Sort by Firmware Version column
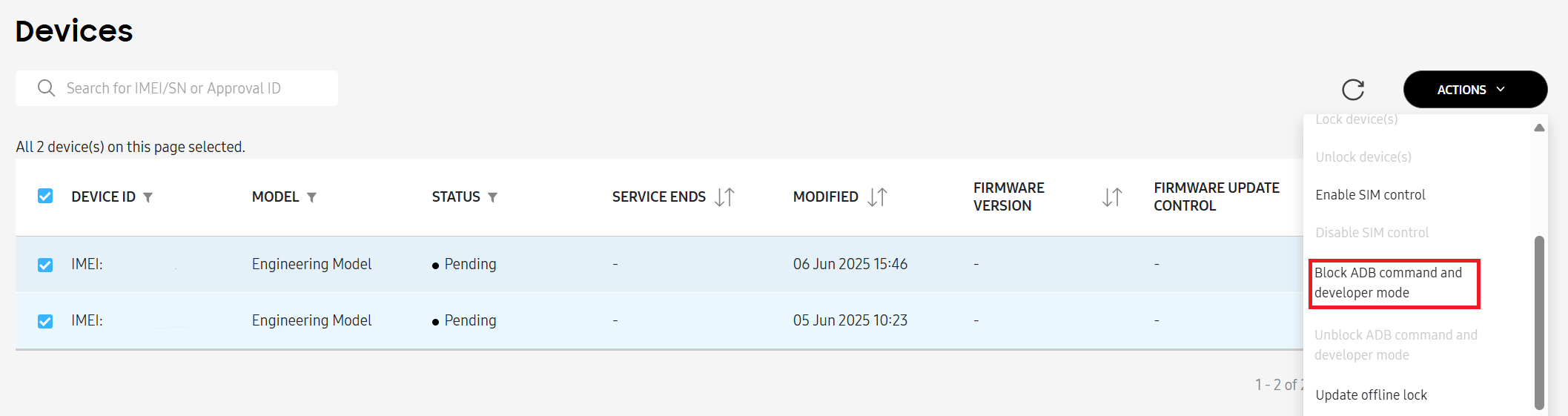 1111,197
